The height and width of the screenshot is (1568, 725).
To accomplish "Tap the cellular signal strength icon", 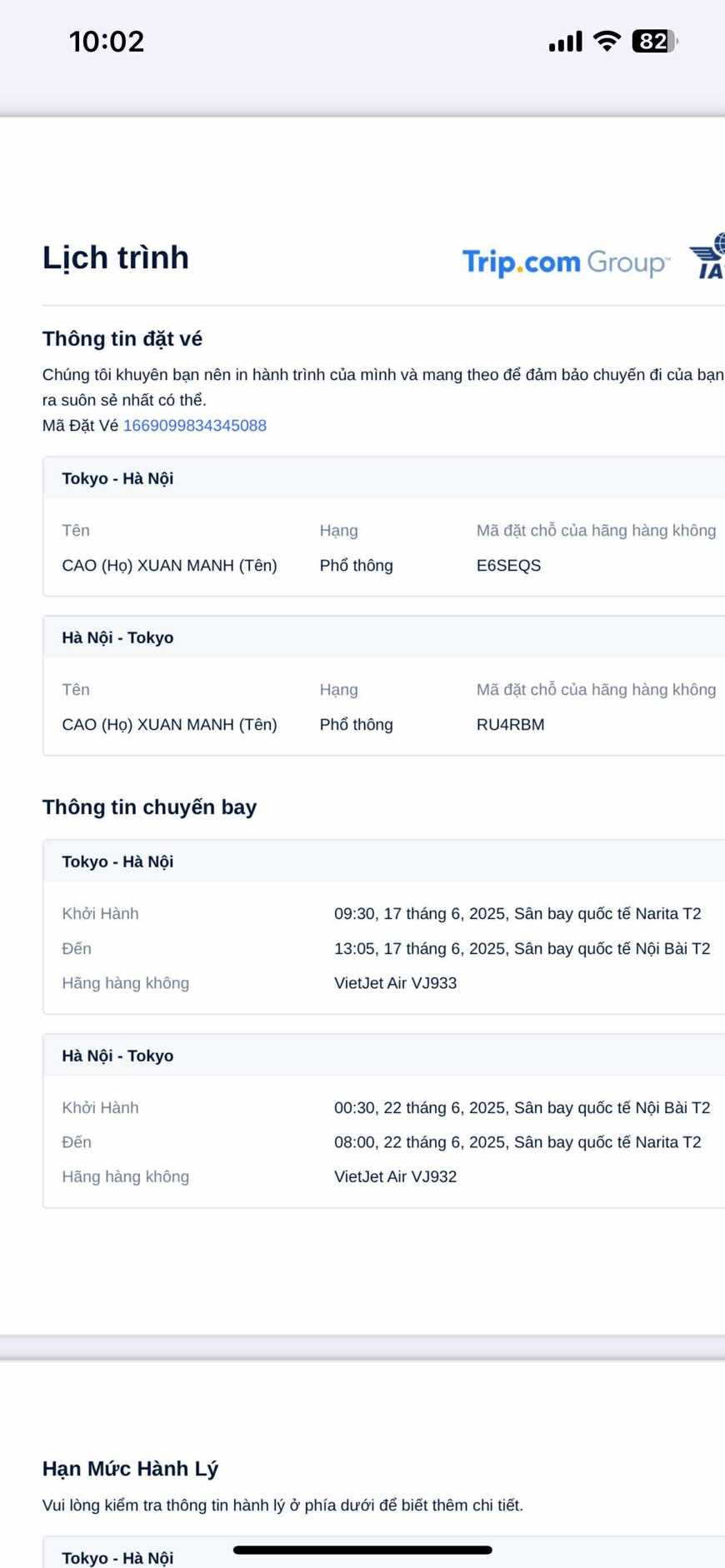I will pyautogui.click(x=565, y=42).
